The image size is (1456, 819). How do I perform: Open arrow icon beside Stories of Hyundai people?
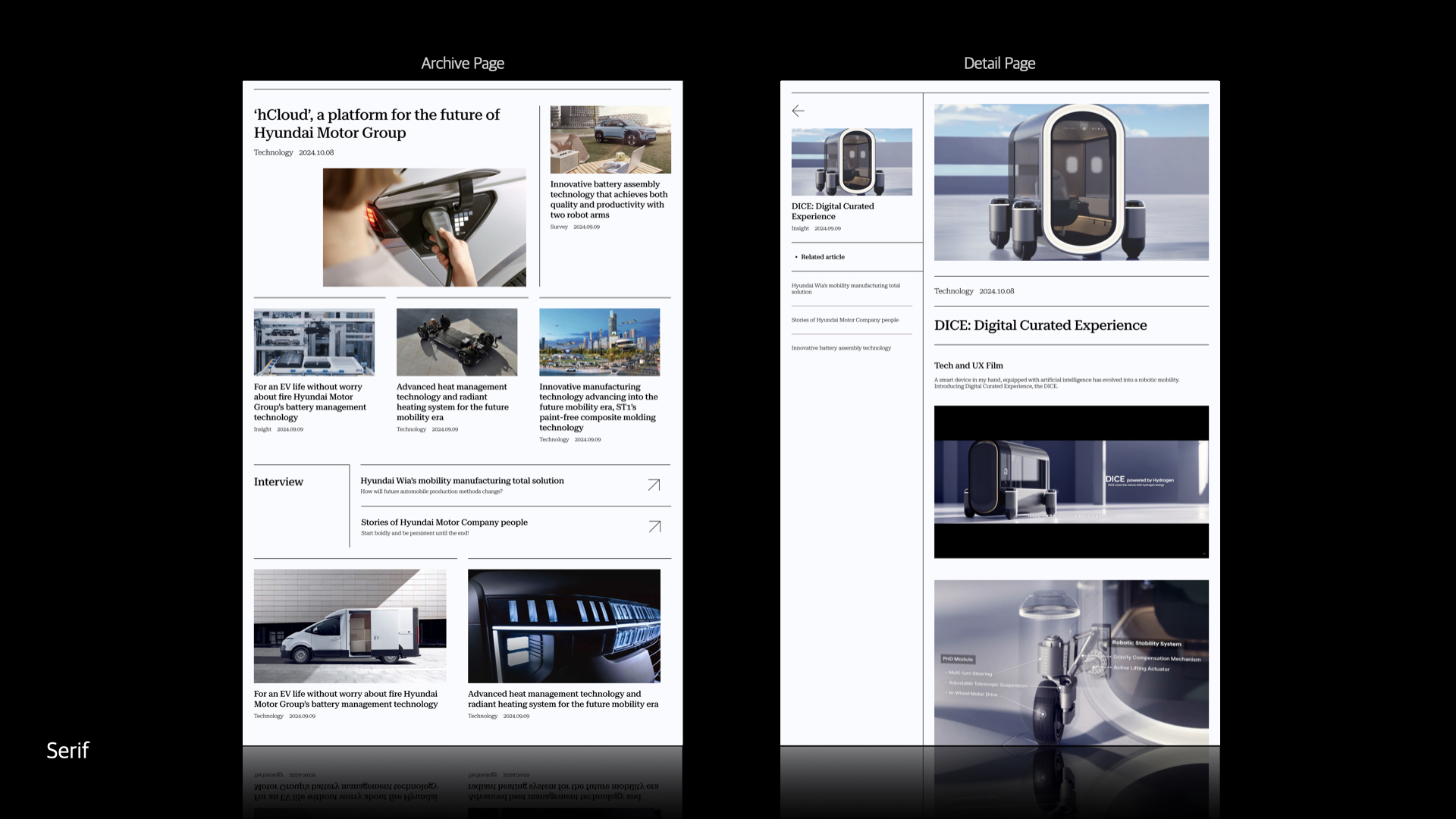coord(654,526)
